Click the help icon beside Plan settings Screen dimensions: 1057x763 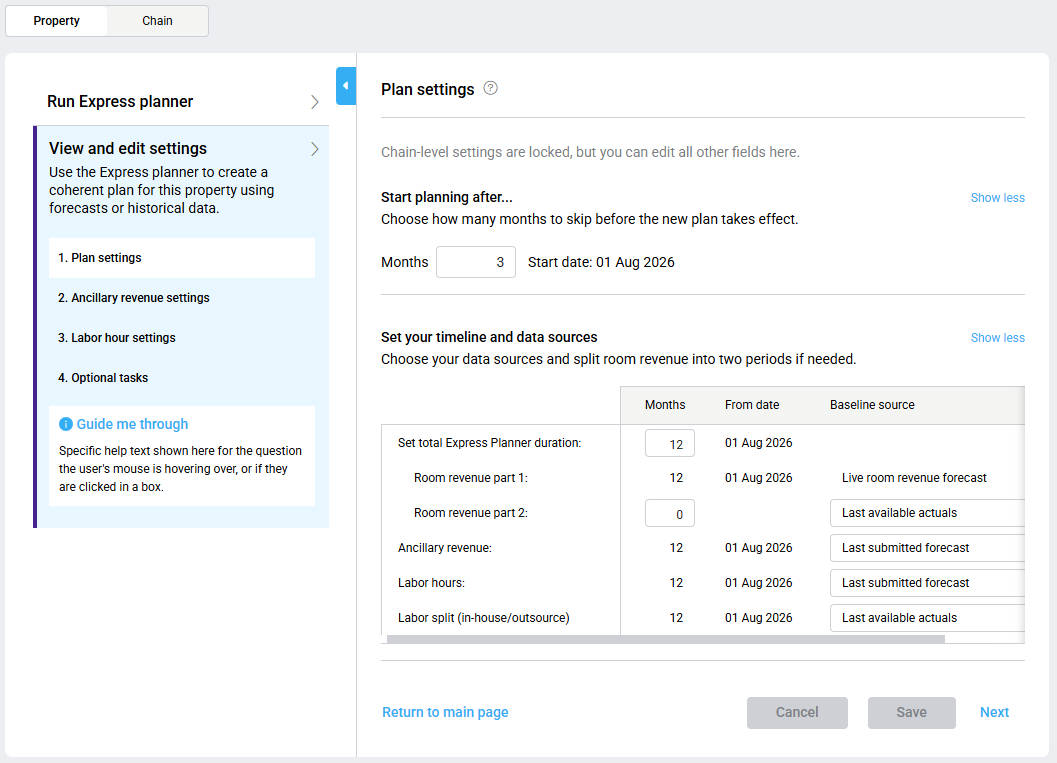490,88
